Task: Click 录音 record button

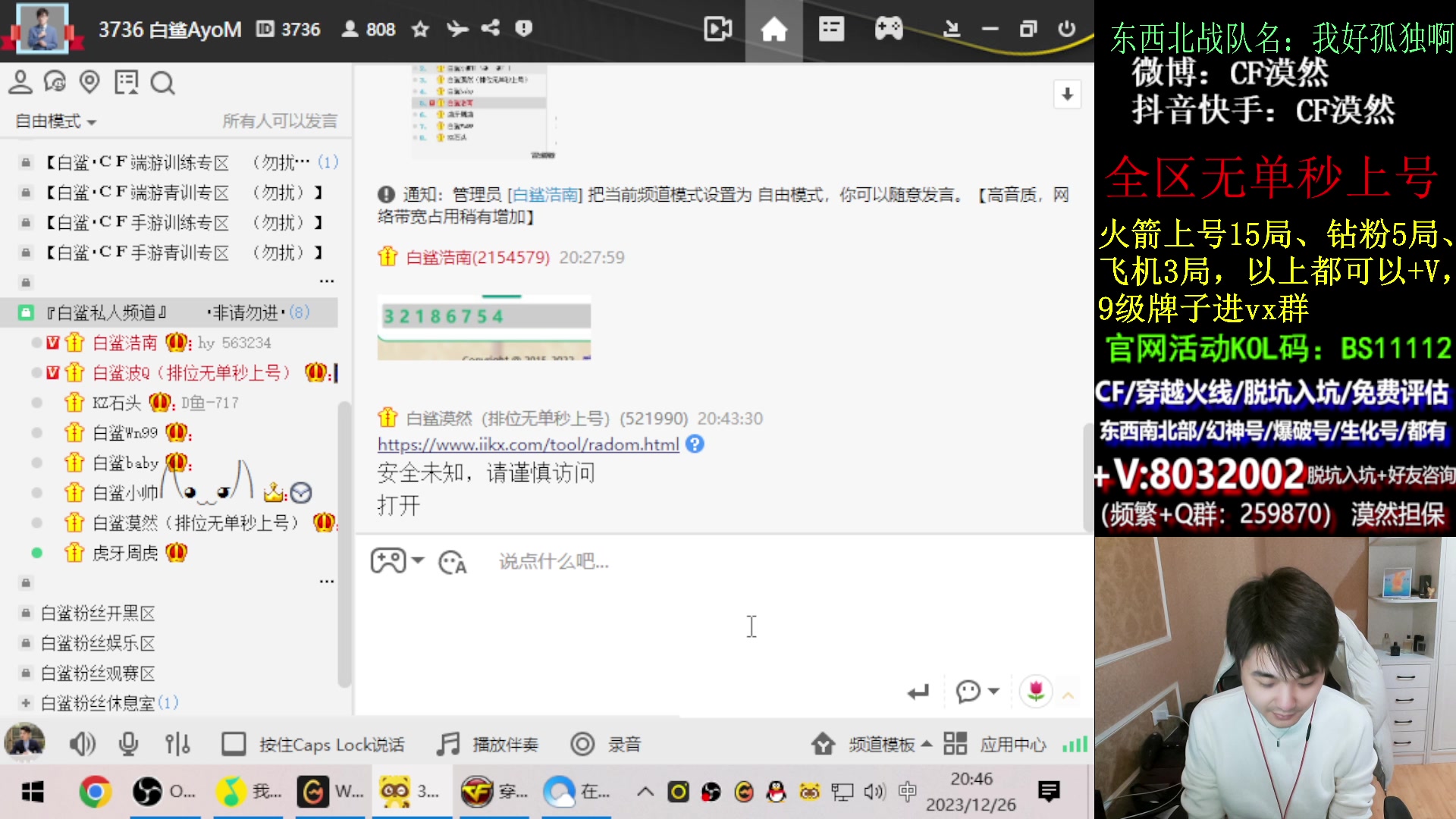Action: 606,745
